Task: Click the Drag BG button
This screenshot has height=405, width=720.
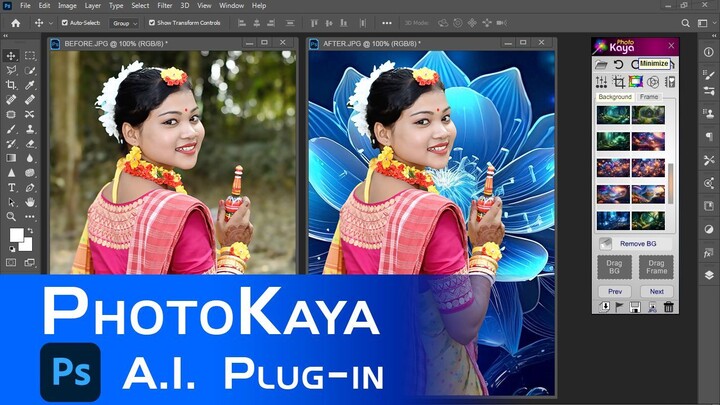Action: [614, 267]
